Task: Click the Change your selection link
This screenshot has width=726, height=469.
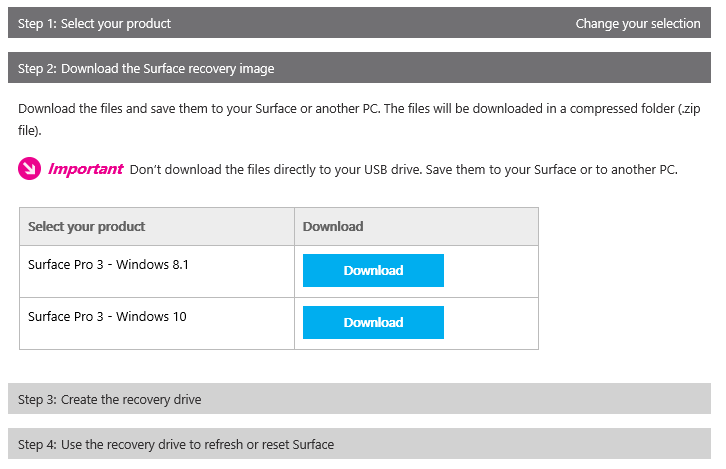Action: pos(637,23)
